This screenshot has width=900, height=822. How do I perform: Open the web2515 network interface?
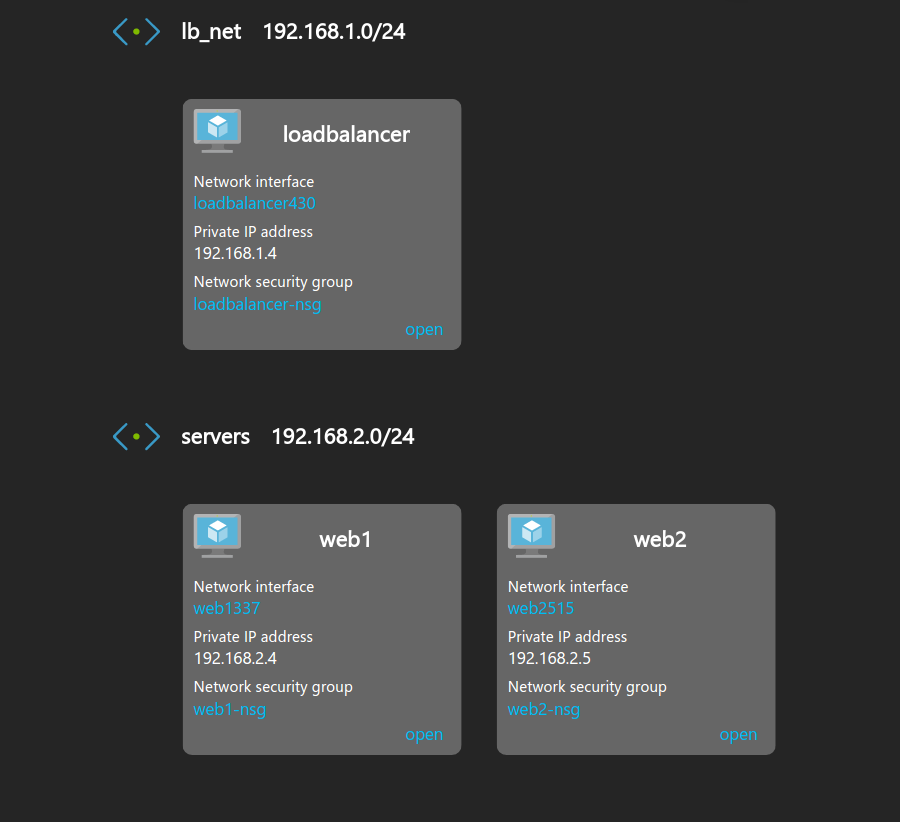click(x=540, y=608)
